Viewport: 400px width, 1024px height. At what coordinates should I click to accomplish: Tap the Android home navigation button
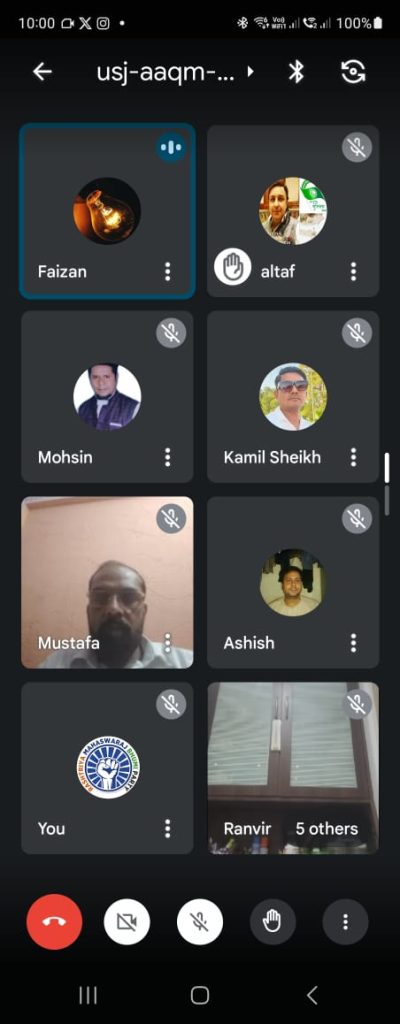coord(200,995)
